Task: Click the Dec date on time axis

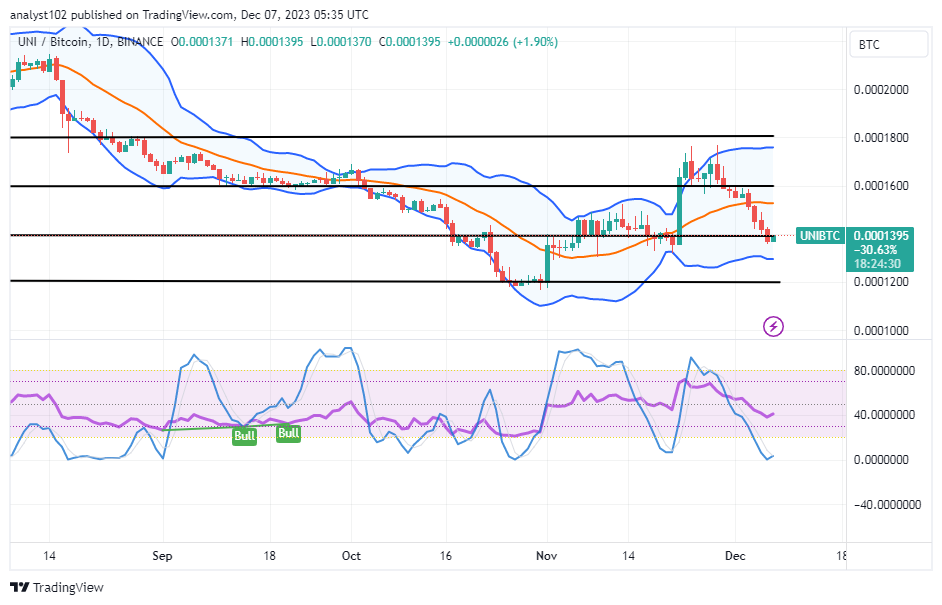Action: coord(735,556)
